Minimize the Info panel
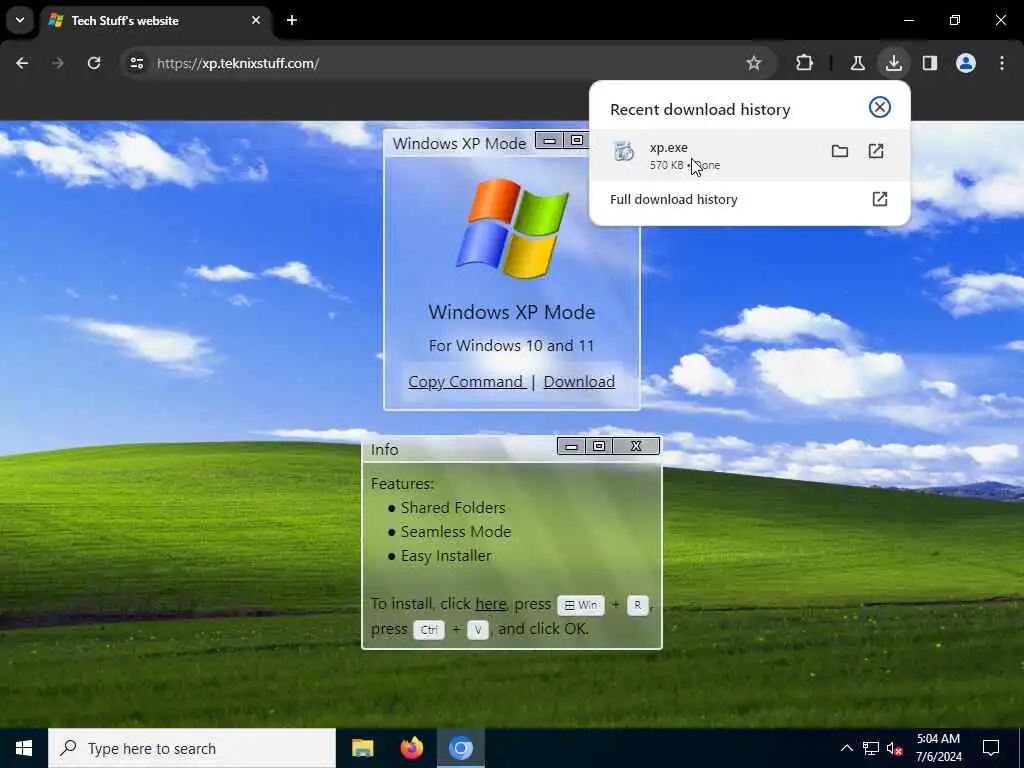This screenshot has width=1024, height=768. (x=571, y=446)
